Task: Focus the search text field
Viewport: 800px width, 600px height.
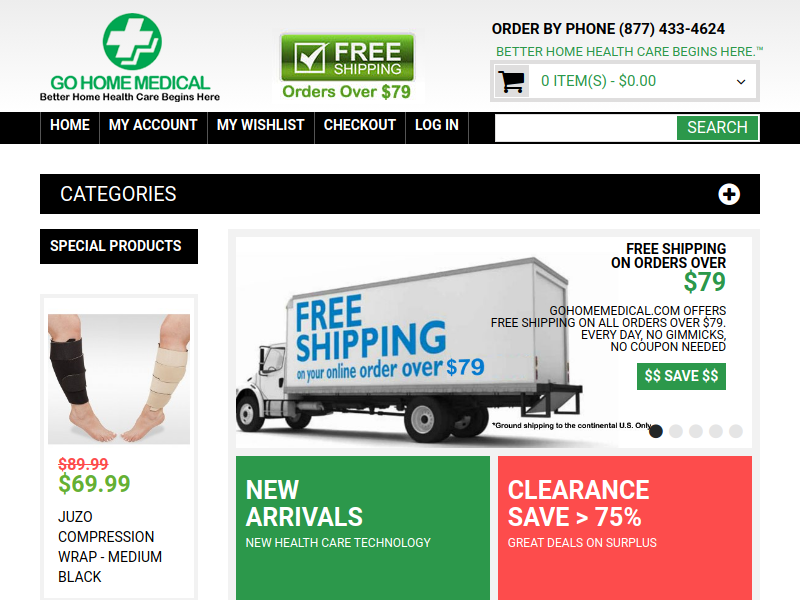Action: [x=586, y=128]
